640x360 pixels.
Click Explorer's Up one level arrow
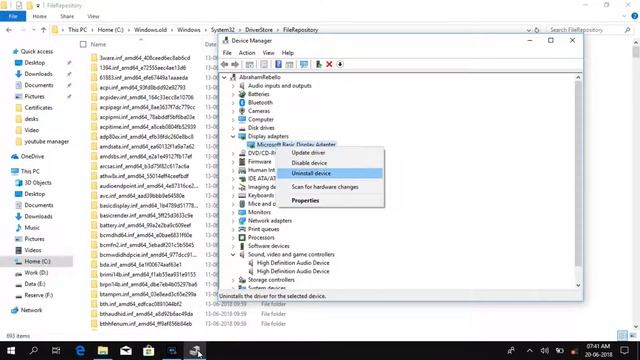click(x=43, y=30)
